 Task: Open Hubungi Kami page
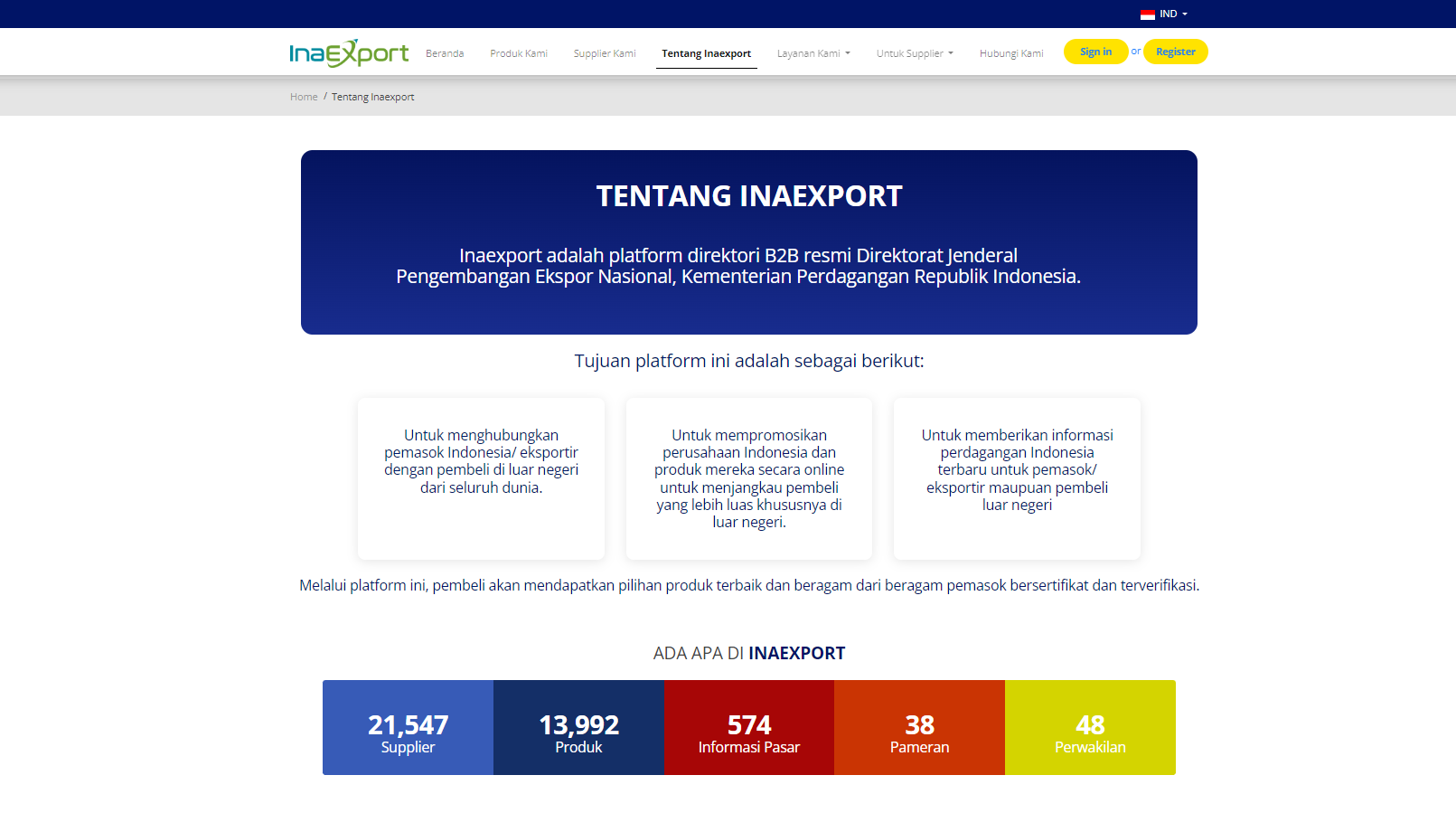point(1011,53)
